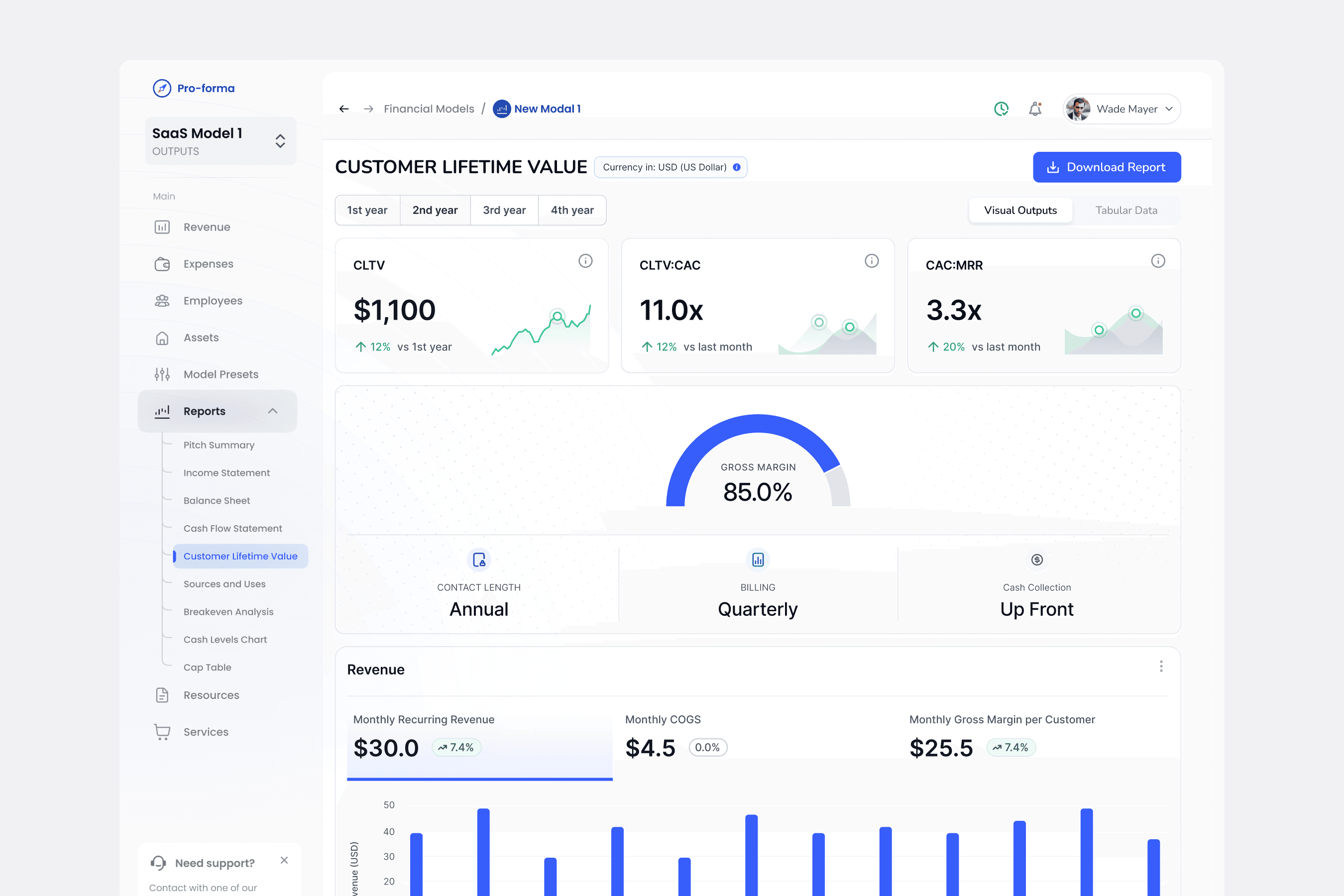1344x896 pixels.
Task: Open Revenue section three-dot menu
Action: point(1161,667)
